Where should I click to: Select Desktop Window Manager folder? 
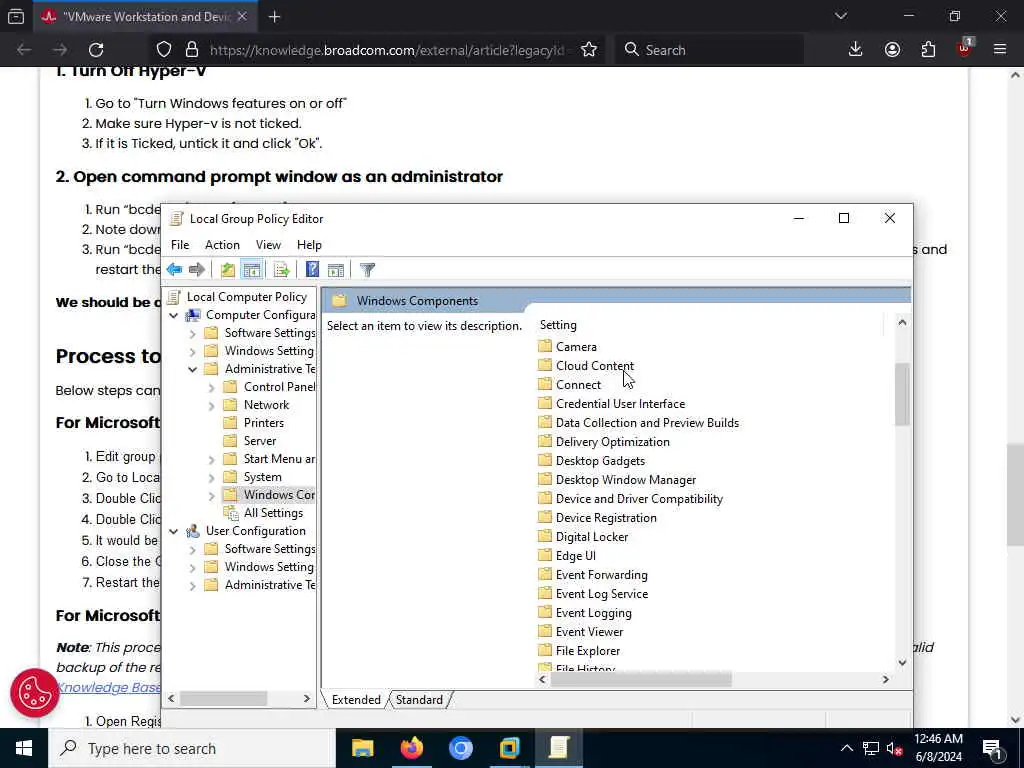click(x=626, y=479)
